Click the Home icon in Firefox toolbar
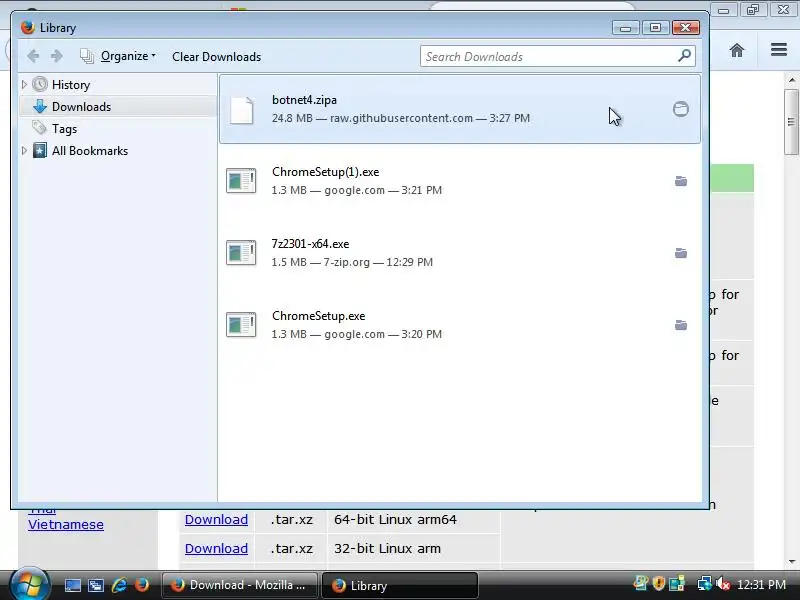Image resolution: width=800 pixels, height=600 pixels. (x=737, y=50)
